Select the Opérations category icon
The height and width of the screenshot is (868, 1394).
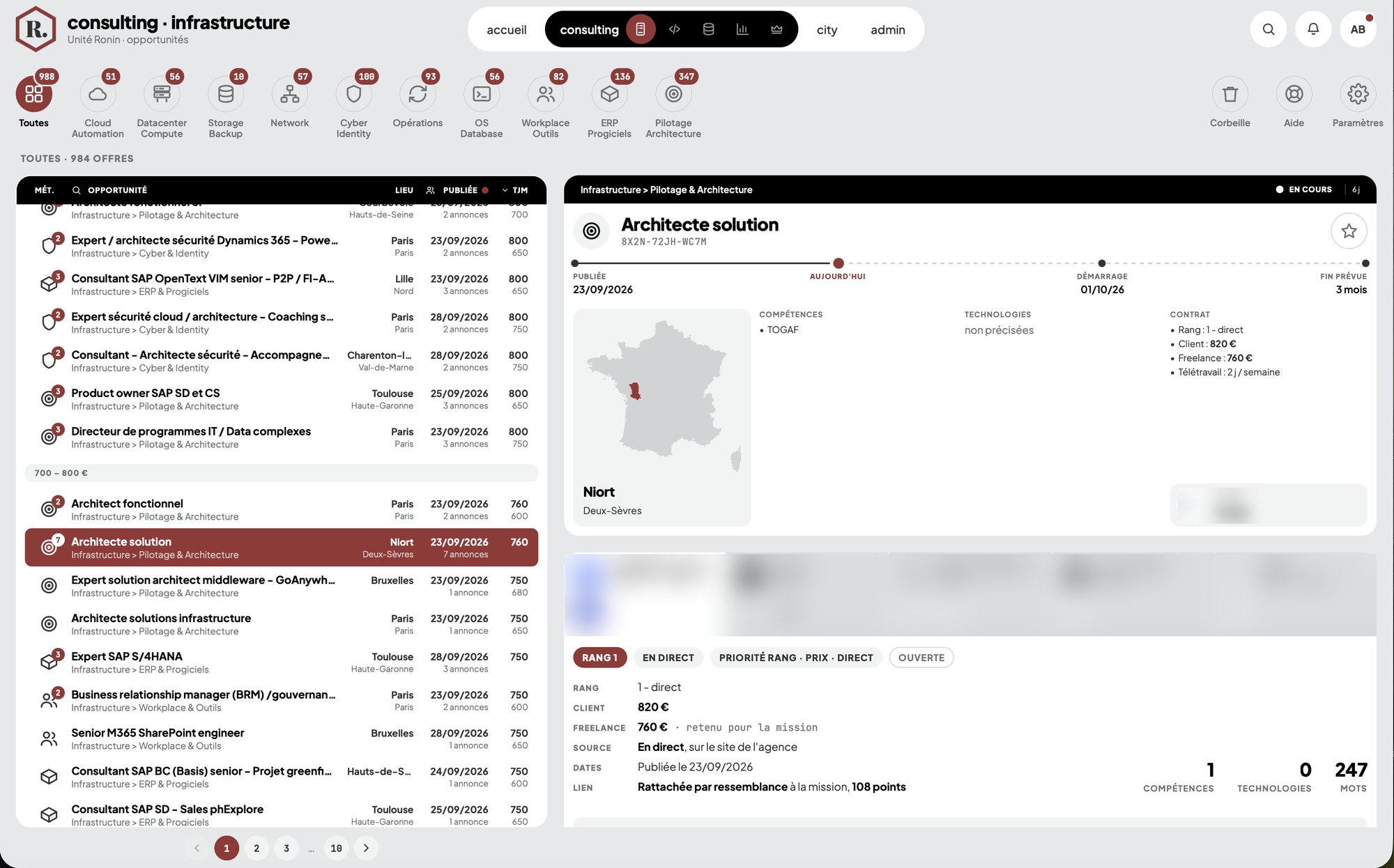pyautogui.click(x=418, y=93)
